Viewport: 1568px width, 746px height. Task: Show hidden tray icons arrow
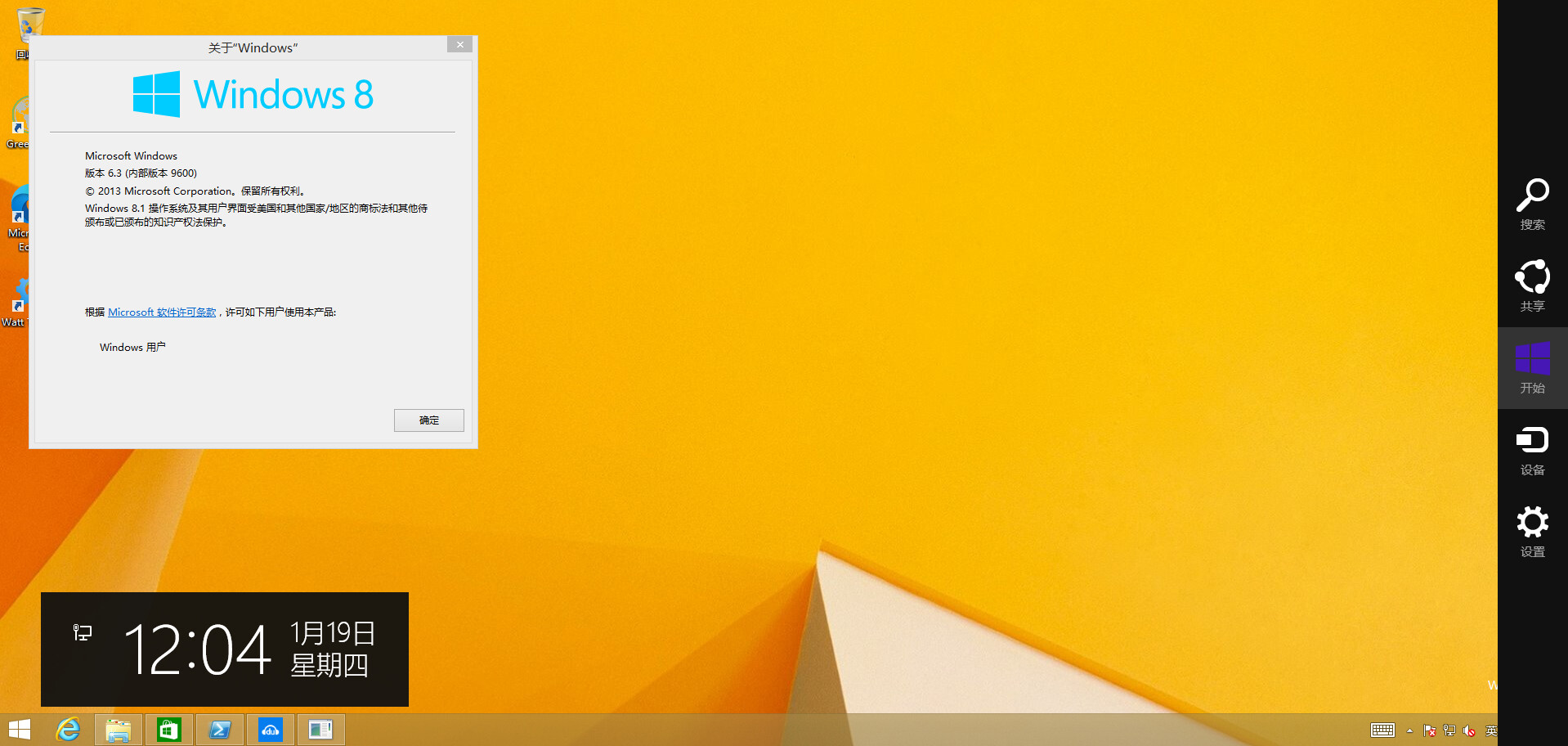point(1409,730)
